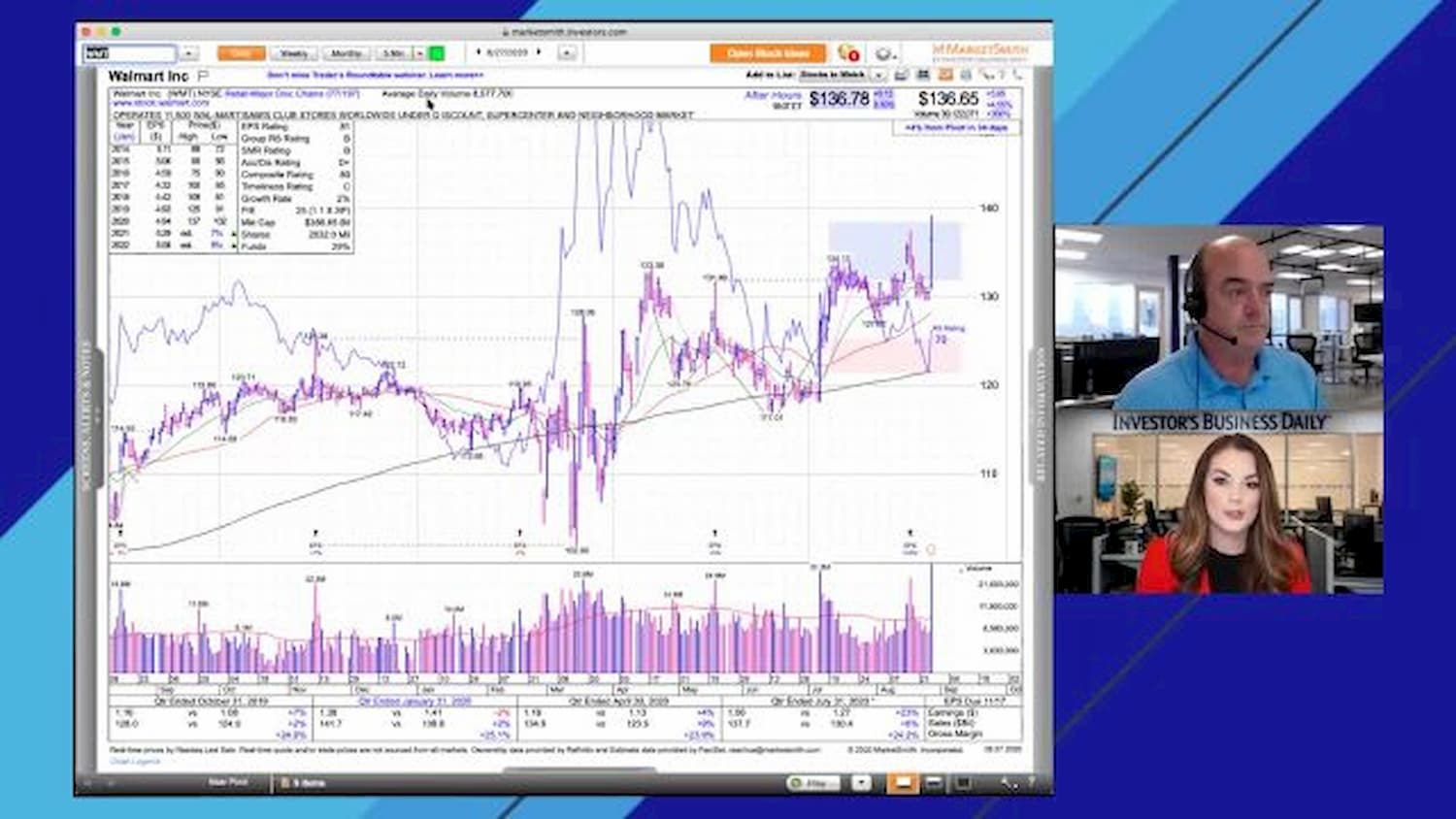Click the $136.78 after-hours price
The width and height of the screenshot is (1456, 819).
[840, 99]
